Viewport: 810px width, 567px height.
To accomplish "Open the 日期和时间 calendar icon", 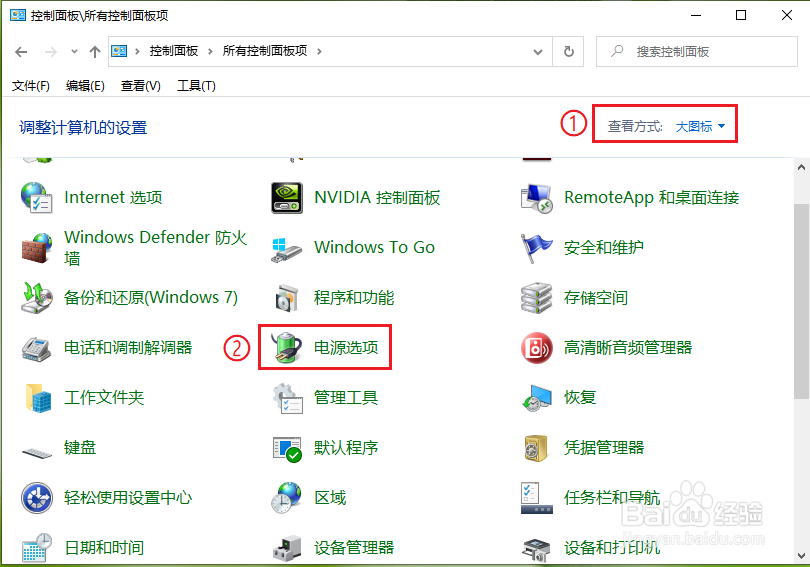I will click(37, 547).
